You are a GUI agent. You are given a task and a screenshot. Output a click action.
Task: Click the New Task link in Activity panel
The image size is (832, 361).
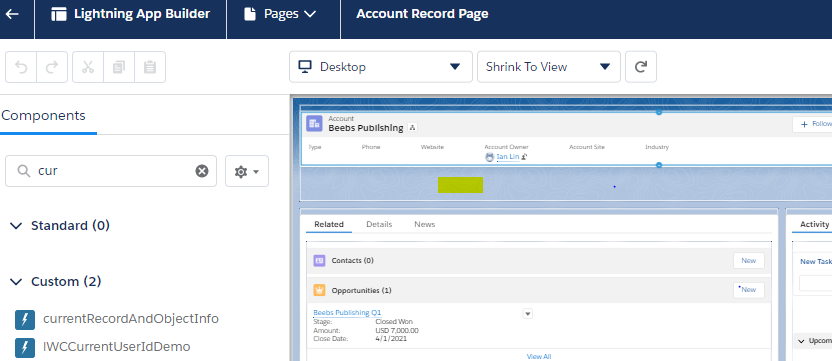pos(815,261)
